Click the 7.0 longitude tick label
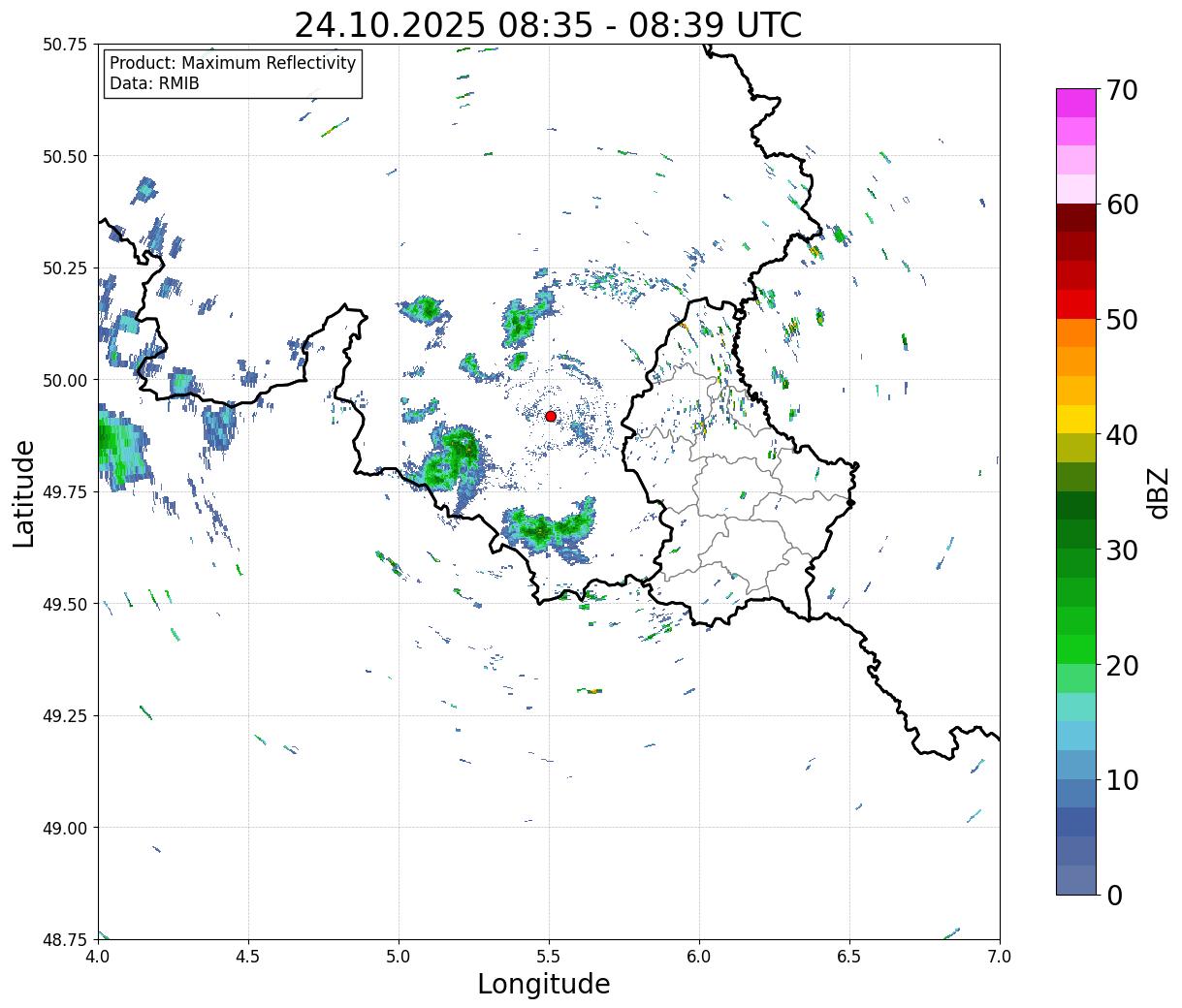 [1000, 956]
